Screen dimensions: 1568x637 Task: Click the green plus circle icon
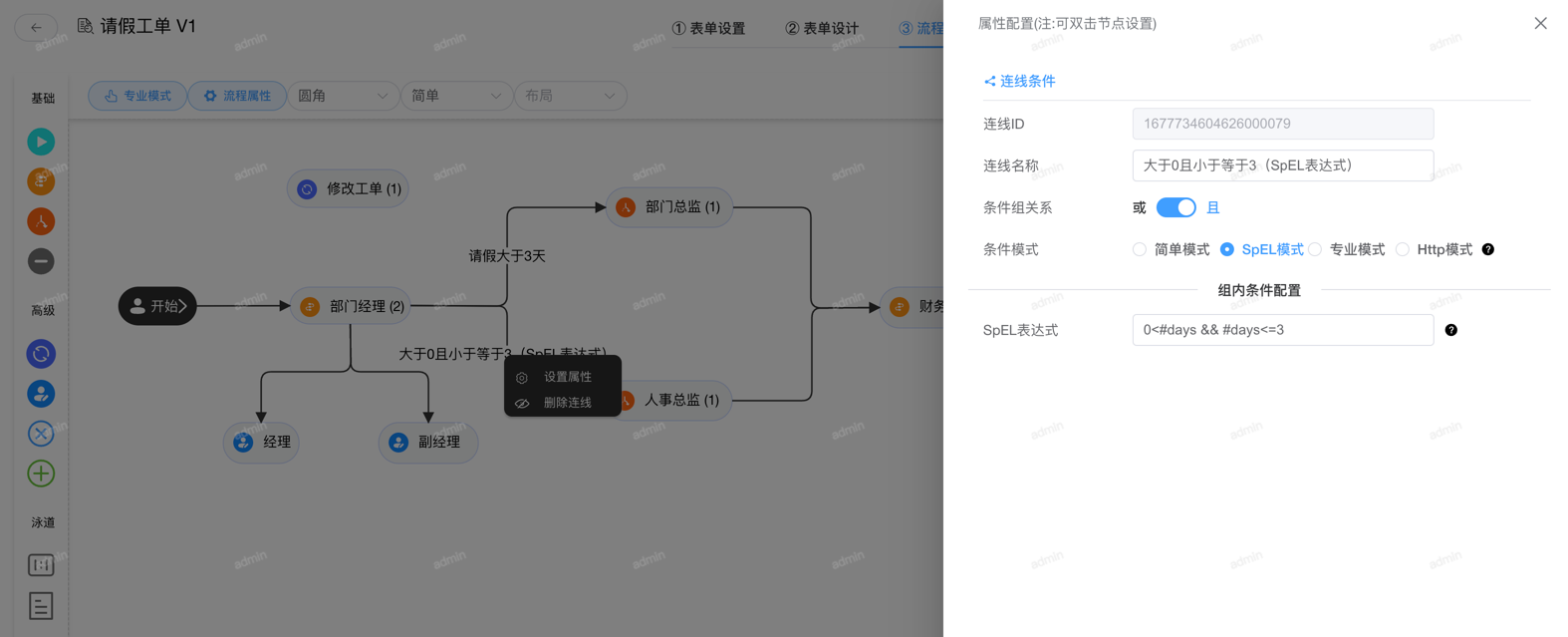[x=41, y=474]
